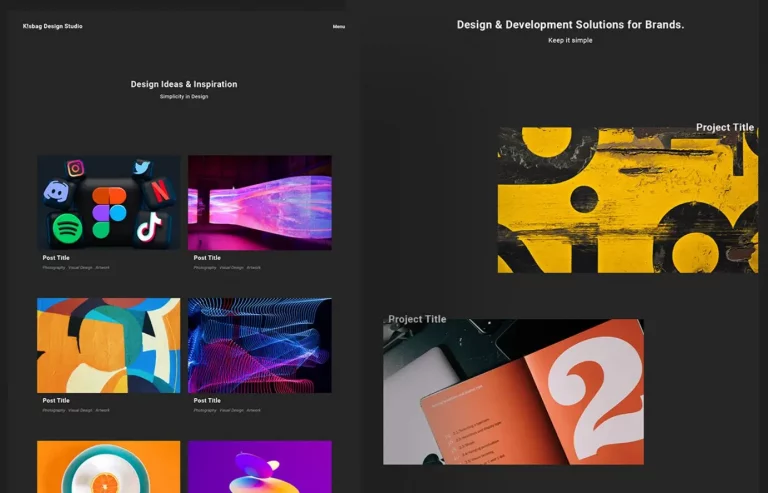The height and width of the screenshot is (493, 768).
Task: Open the orange abstract painting post thumbnail
Action: coord(109,345)
